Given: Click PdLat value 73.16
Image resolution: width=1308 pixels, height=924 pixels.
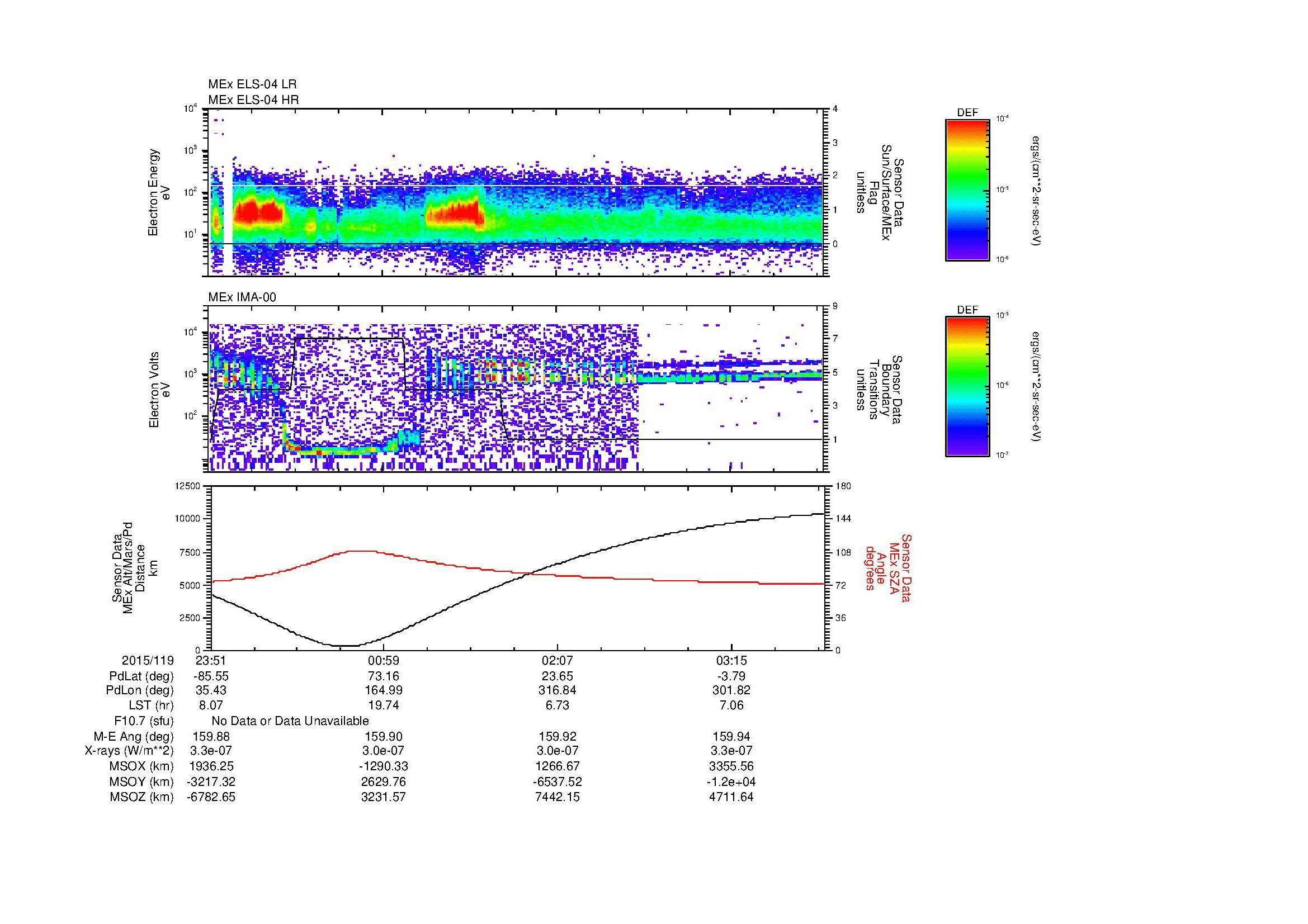Looking at the screenshot, I should (384, 676).
